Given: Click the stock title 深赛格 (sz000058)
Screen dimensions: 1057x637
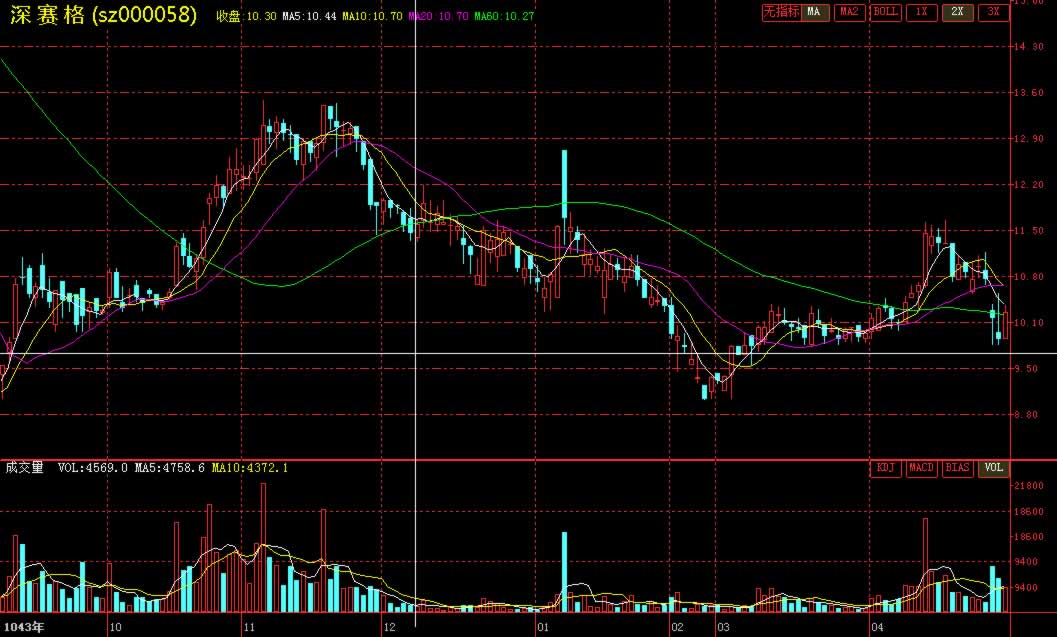Looking at the screenshot, I should (x=101, y=15).
